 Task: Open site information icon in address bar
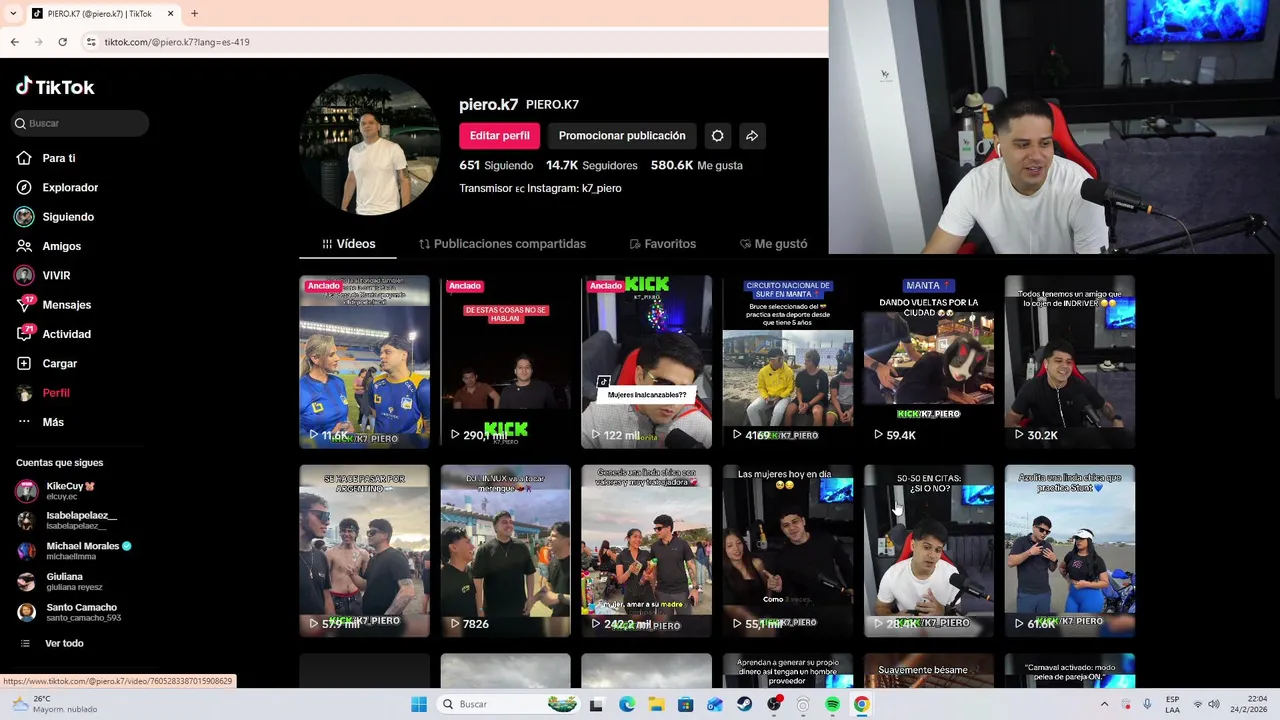(91, 42)
